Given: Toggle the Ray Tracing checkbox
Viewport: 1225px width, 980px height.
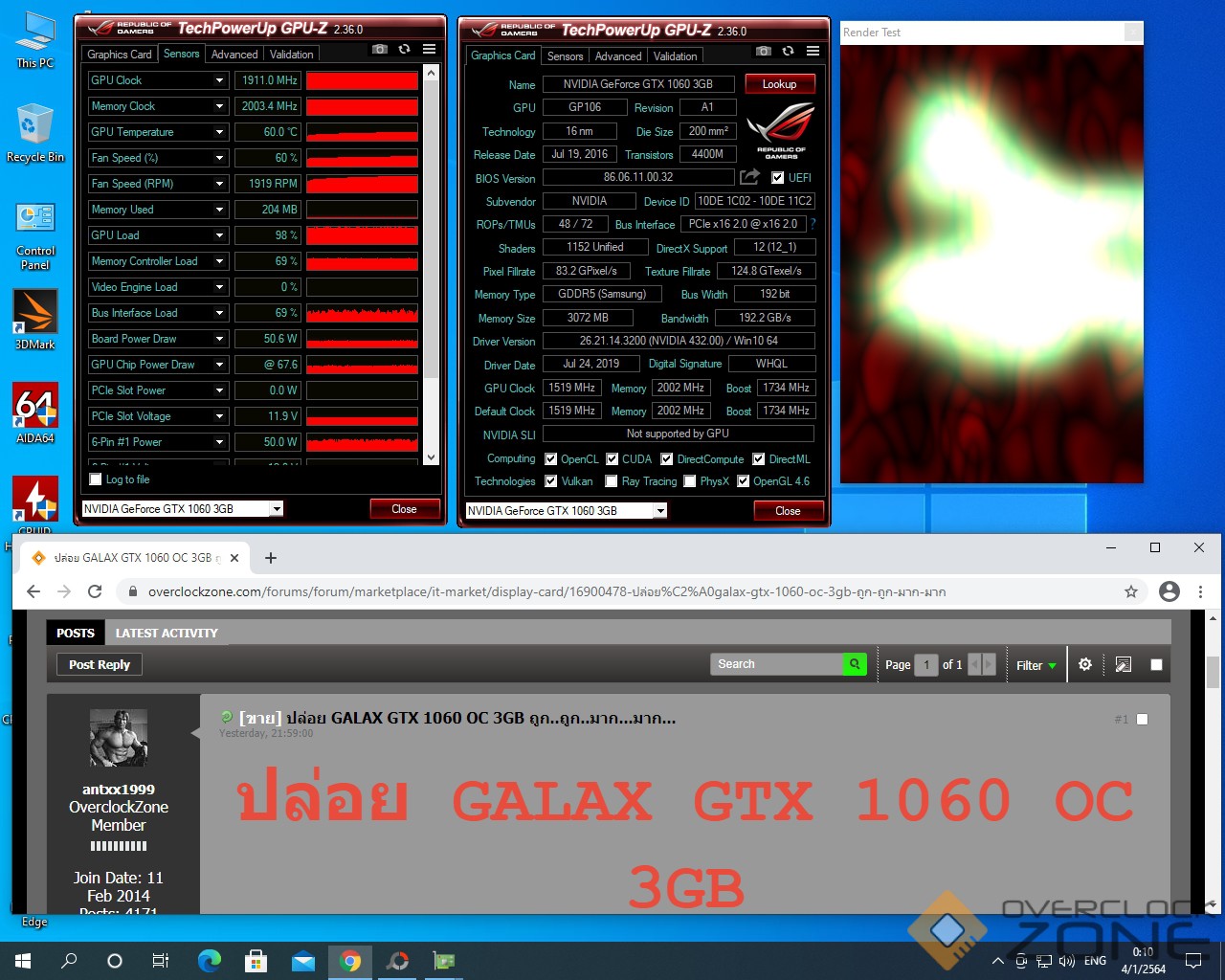Looking at the screenshot, I should click(612, 481).
